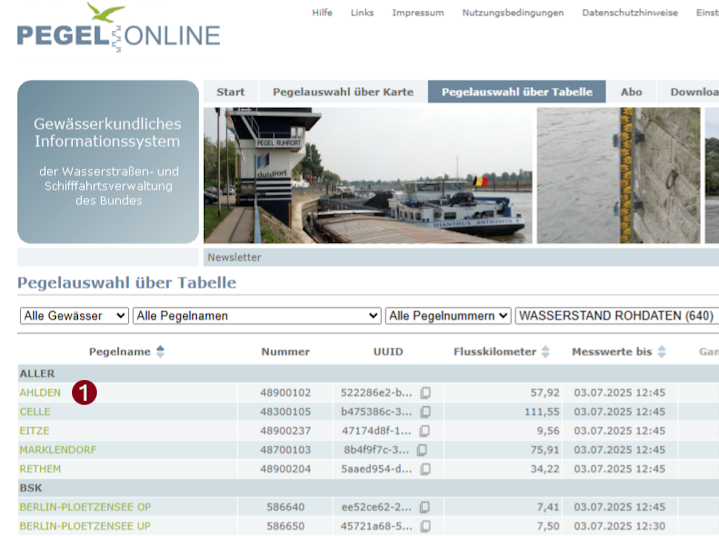Viewport: 719px width, 536px height.
Task: Open the RETHEM gauge link
Action: click(x=40, y=469)
